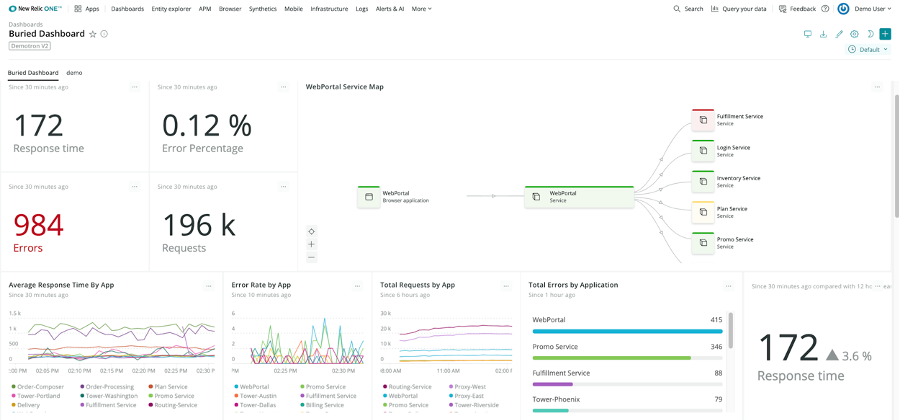The height and width of the screenshot is (420, 899).
Task: Click the Total Errors list scrollbar
Action: (730, 329)
